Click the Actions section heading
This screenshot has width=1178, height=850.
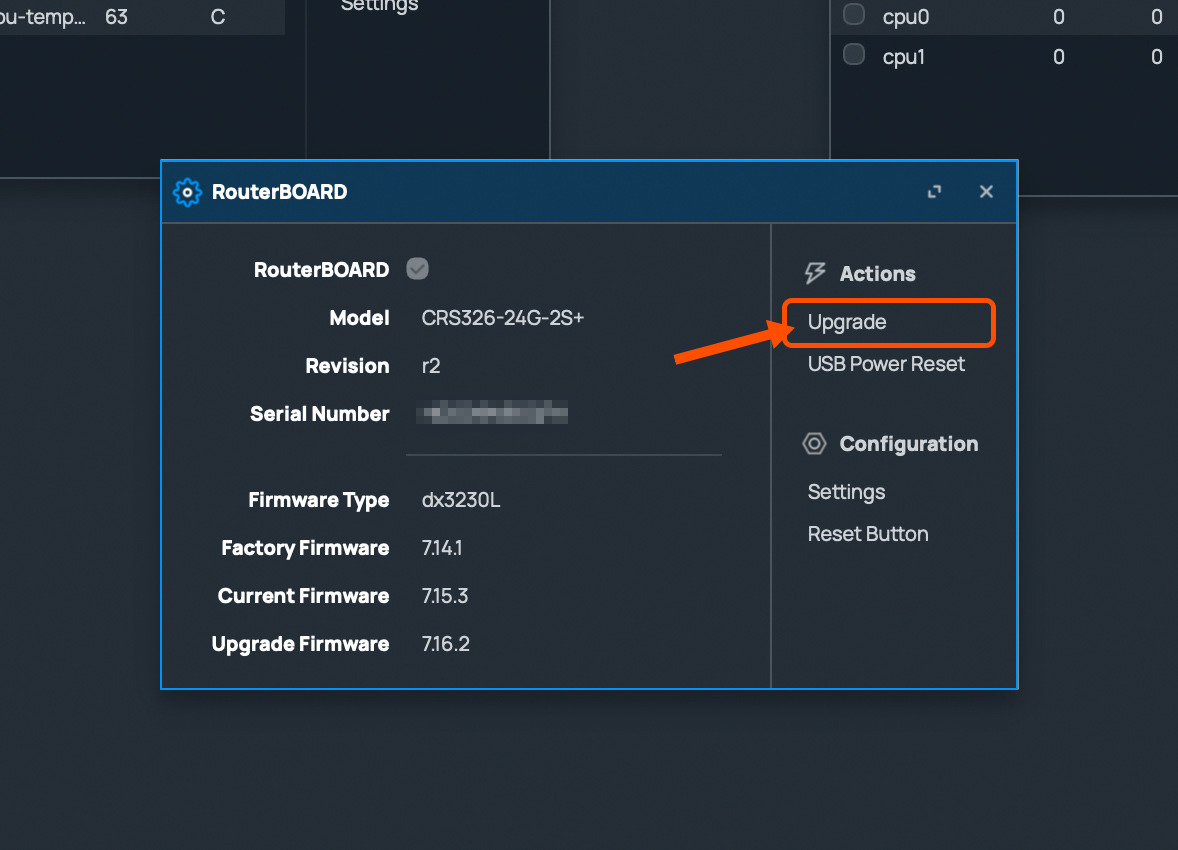pyautogui.click(x=877, y=274)
